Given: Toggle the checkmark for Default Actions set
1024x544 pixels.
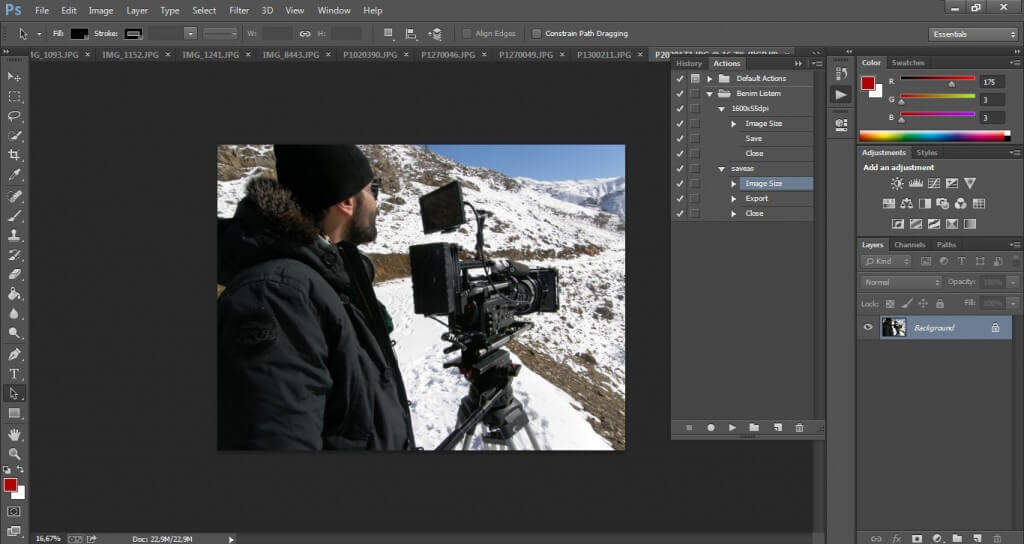Looking at the screenshot, I should click(680, 78).
